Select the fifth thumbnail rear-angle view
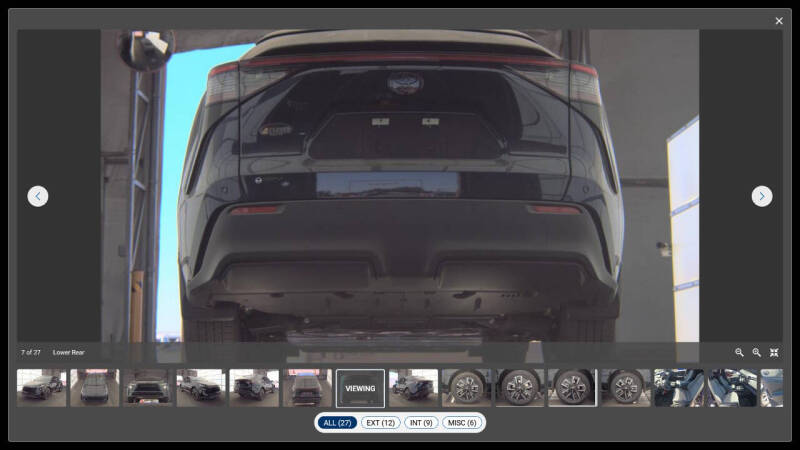Image resolution: width=800 pixels, height=450 pixels. [x=254, y=388]
